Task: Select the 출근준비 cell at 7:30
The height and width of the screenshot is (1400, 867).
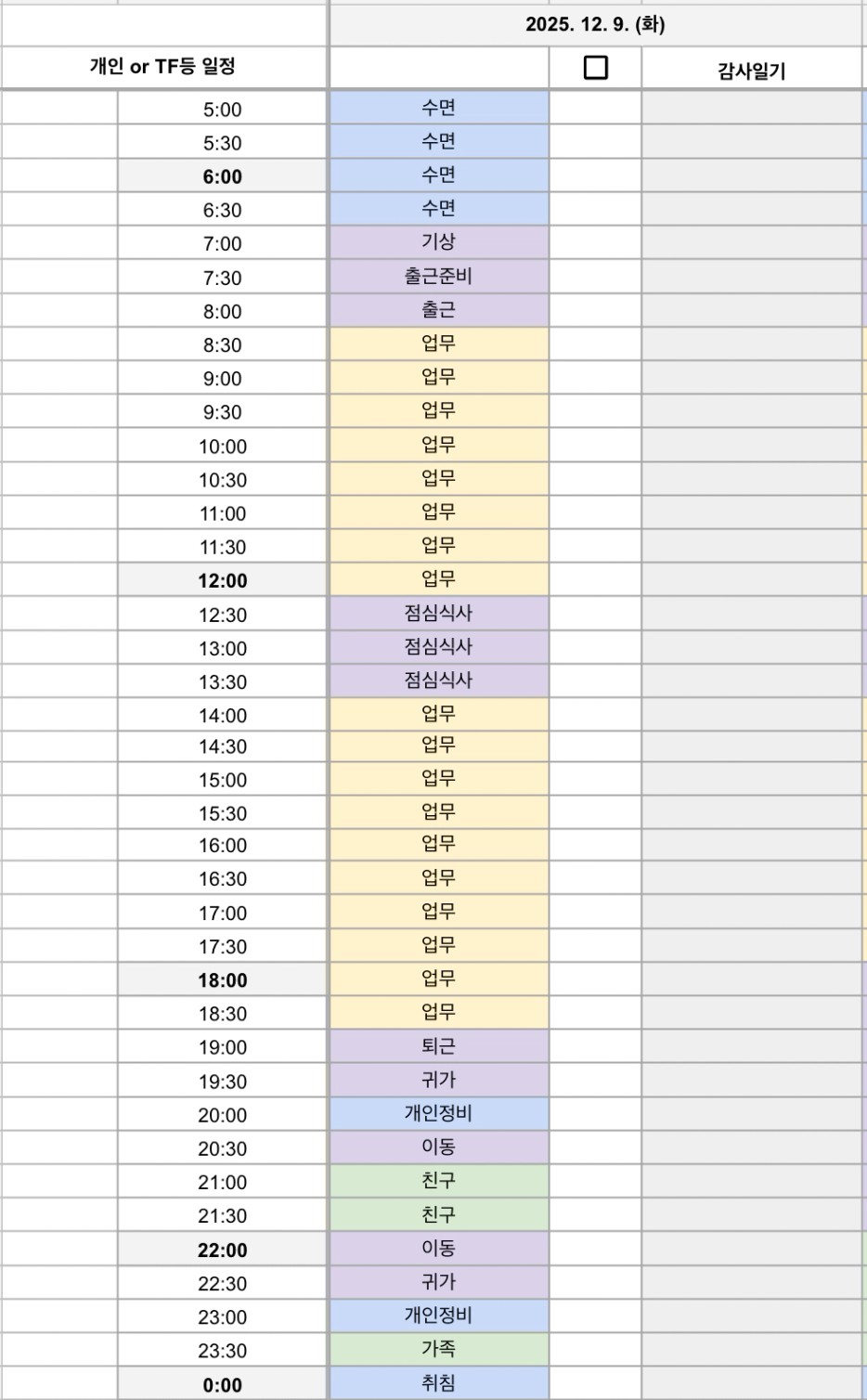Action: point(438,277)
